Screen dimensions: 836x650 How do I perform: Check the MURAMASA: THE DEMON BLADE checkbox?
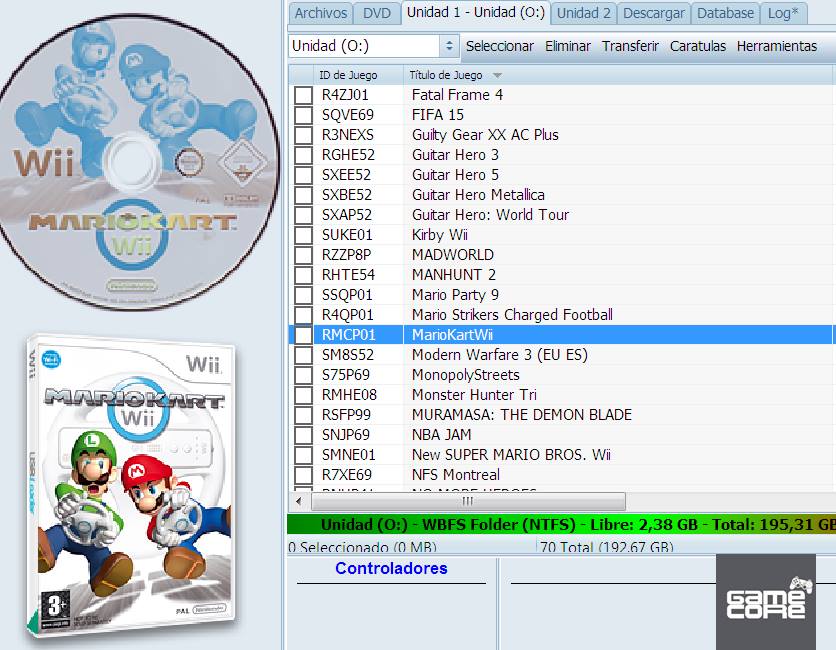coord(303,415)
